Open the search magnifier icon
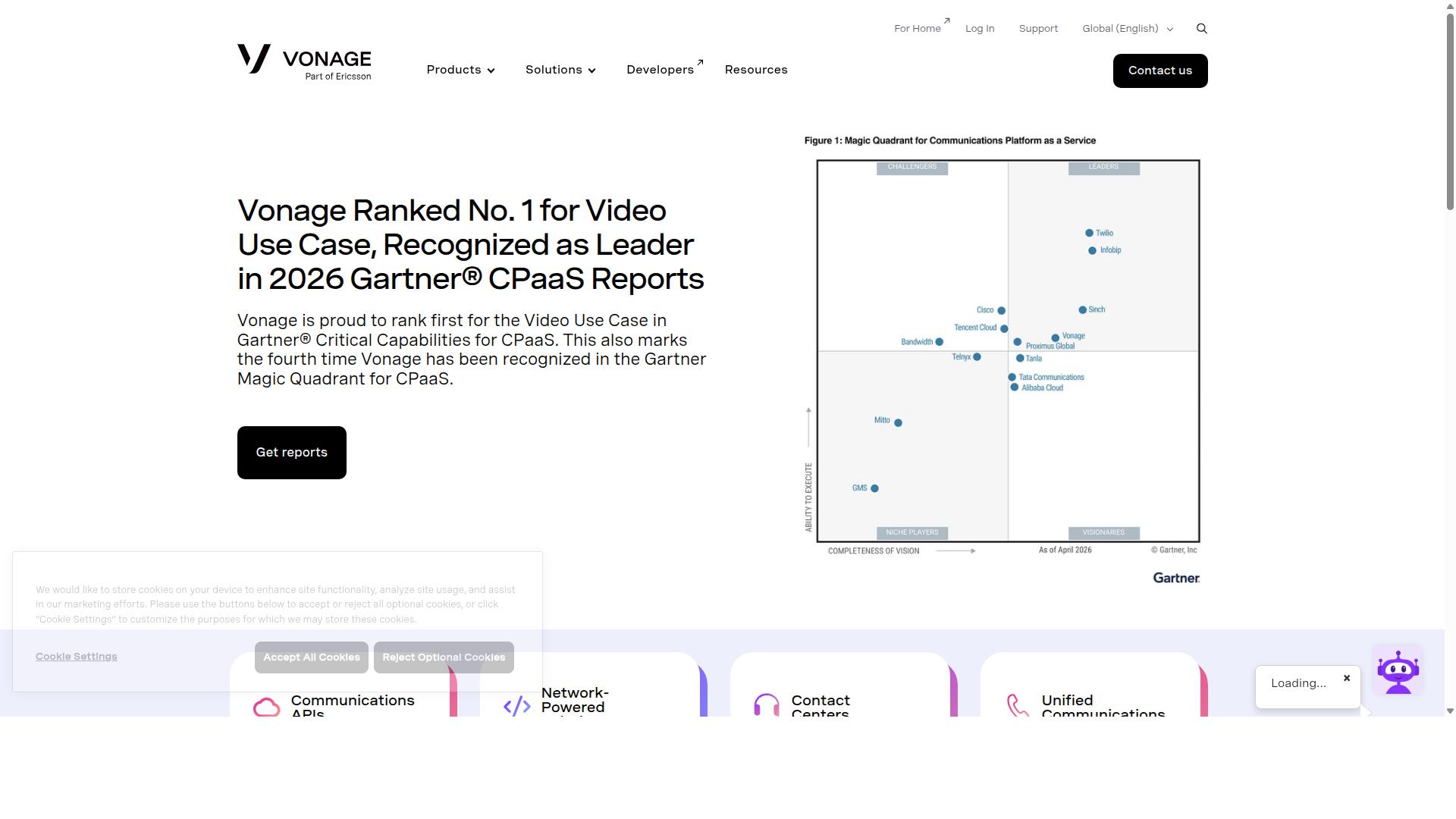 pos(1202,29)
